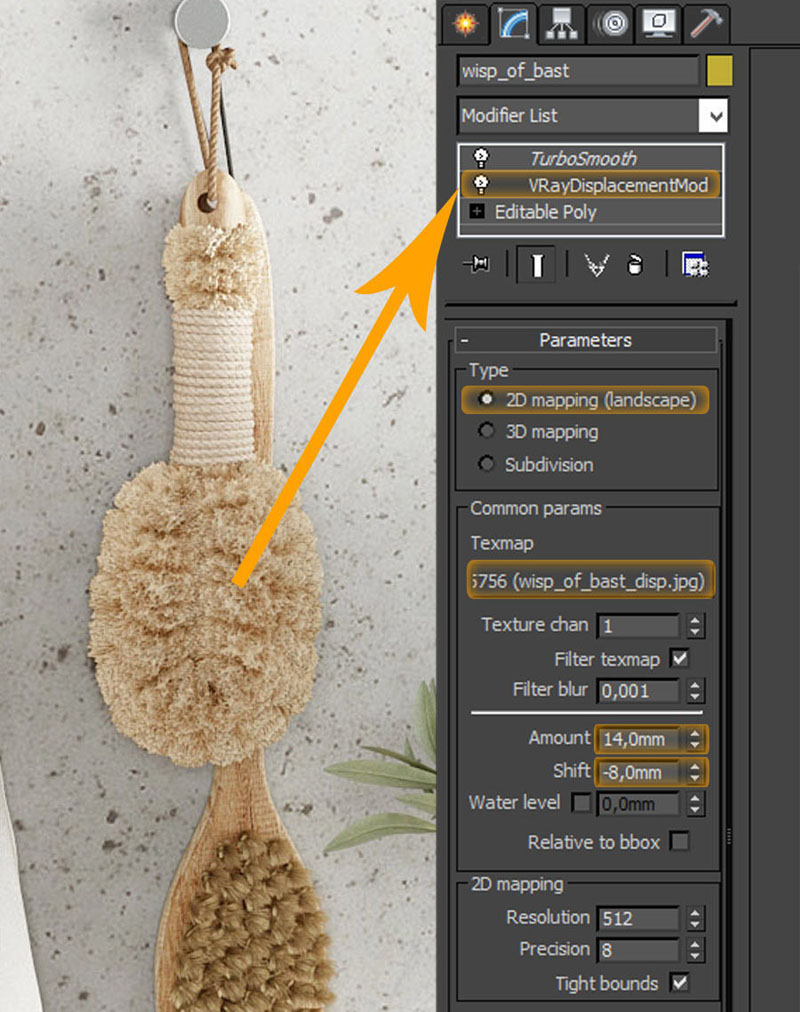The width and height of the screenshot is (800, 1012).
Task: Select the 3D mapping radio button
Action: 487,432
